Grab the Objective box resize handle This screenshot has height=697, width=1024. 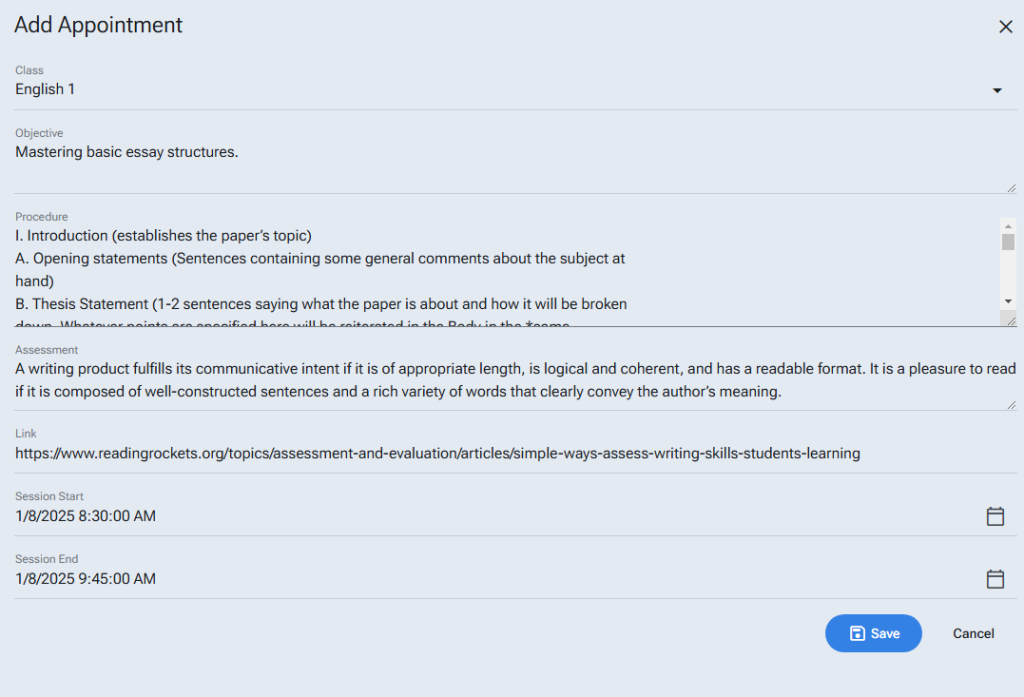1011,187
